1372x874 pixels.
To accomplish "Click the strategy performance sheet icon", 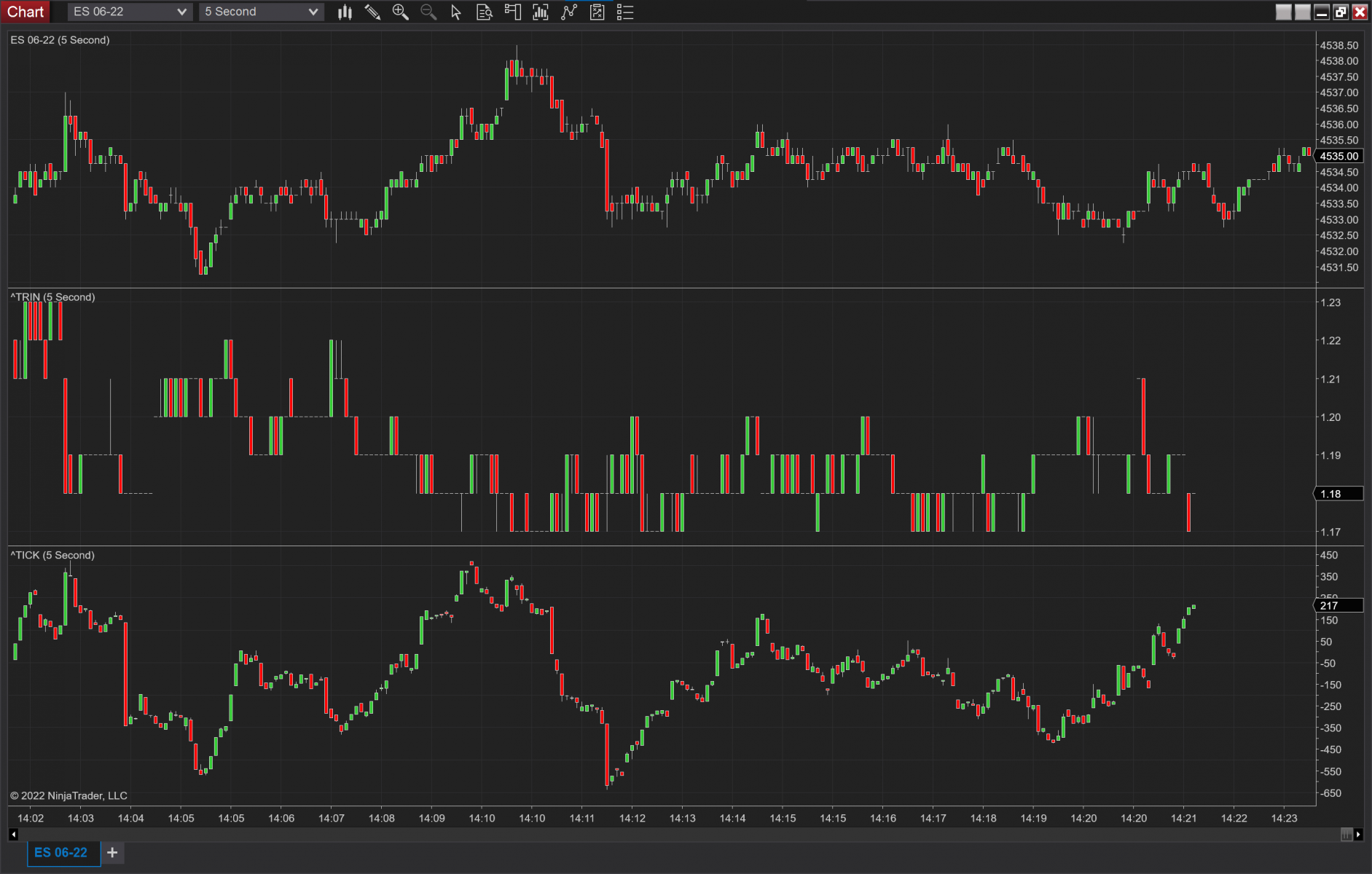I will (x=597, y=12).
